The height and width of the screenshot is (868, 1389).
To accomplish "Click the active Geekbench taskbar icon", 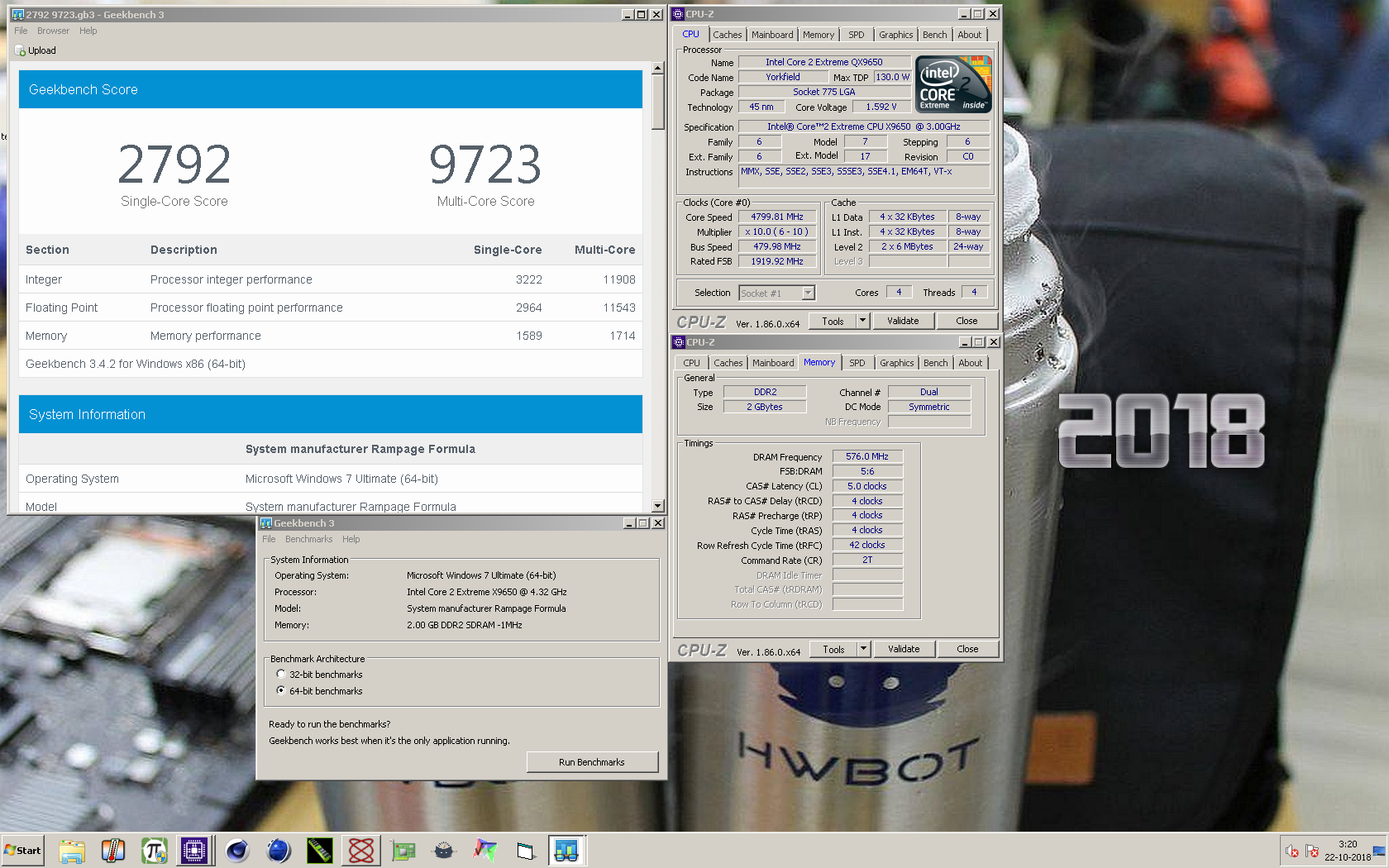I will (x=567, y=851).
